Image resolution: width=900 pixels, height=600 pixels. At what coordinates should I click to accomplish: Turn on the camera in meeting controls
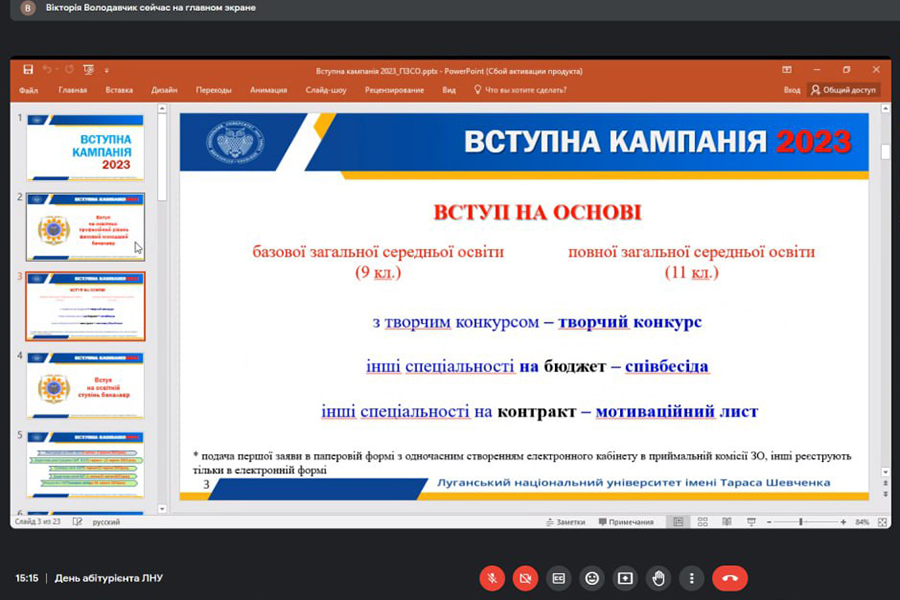tap(525, 578)
